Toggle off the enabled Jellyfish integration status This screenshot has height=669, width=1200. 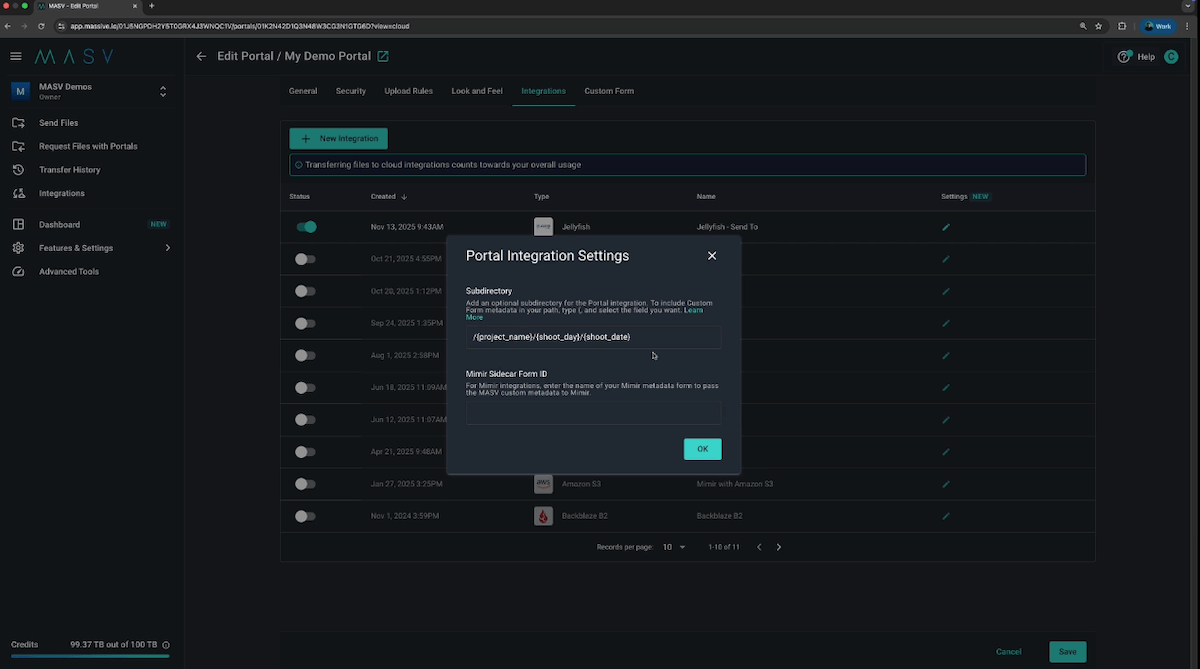(x=307, y=227)
